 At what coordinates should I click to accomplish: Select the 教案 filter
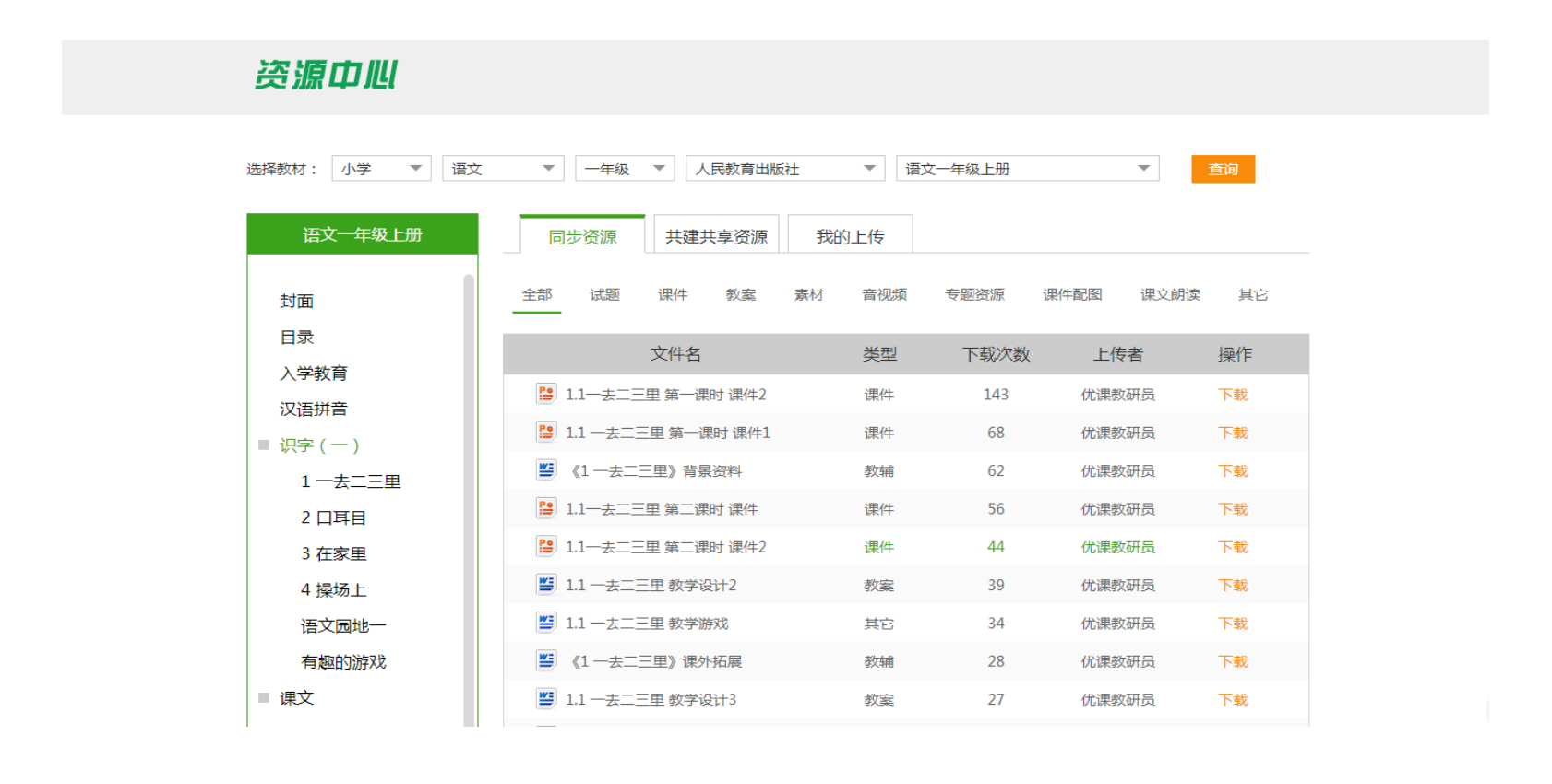(x=741, y=295)
